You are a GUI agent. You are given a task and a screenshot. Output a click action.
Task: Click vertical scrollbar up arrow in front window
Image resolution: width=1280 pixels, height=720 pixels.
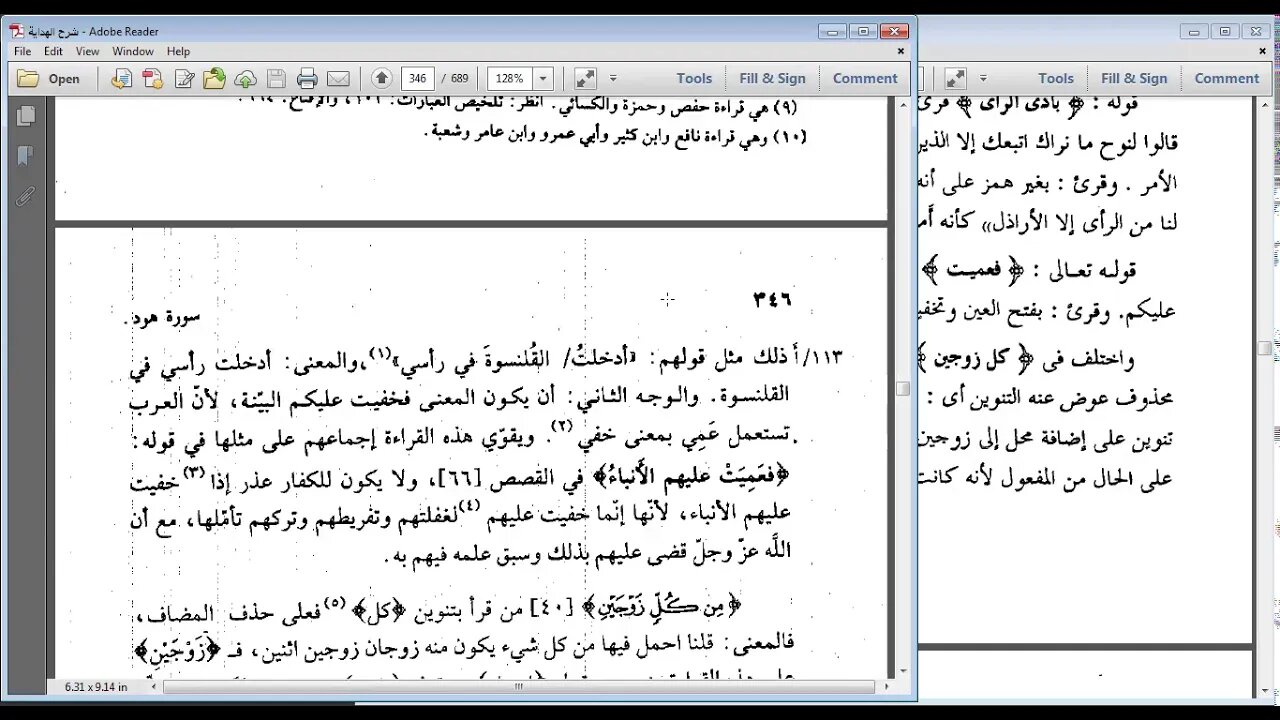click(902, 105)
